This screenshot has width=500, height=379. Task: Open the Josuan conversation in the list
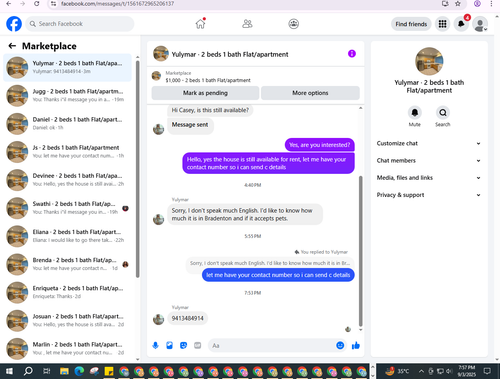(x=67, y=320)
